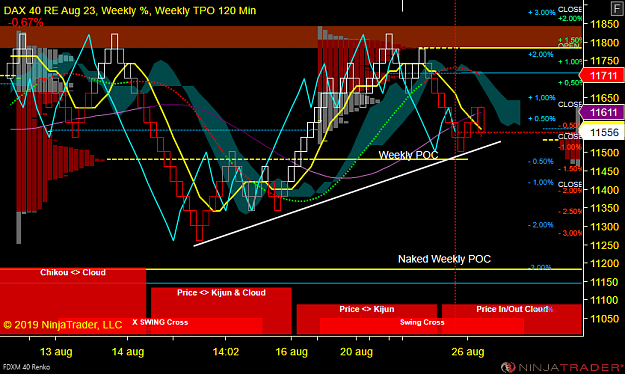Select the Naked Weekly POC label
The width and height of the screenshot is (625, 374).
tap(444, 259)
